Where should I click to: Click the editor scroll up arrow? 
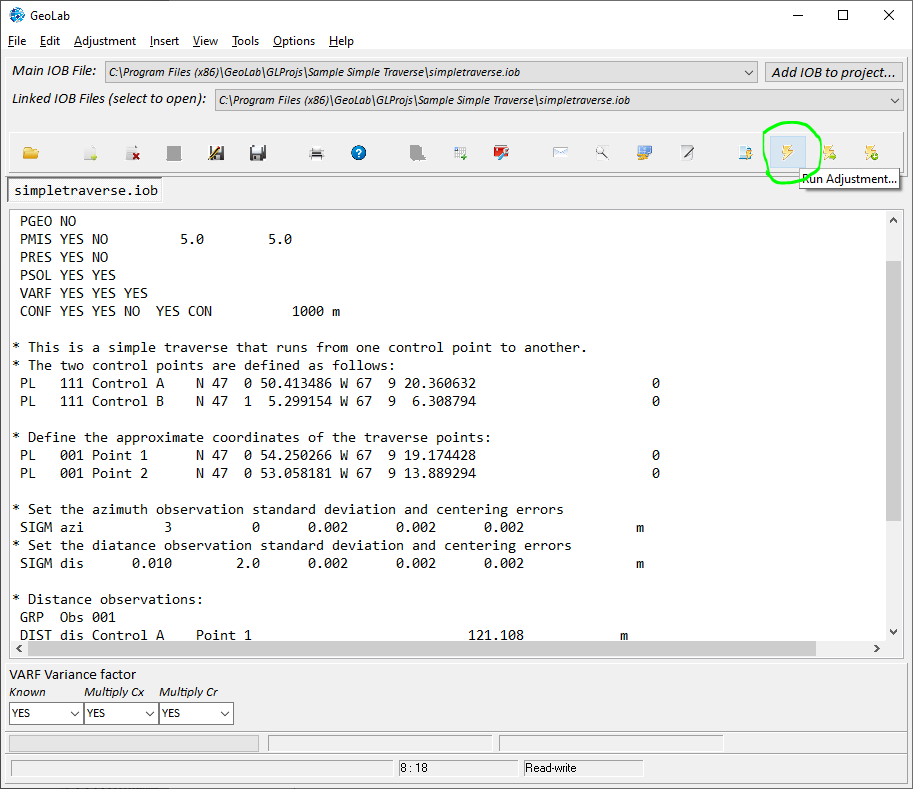point(893,220)
